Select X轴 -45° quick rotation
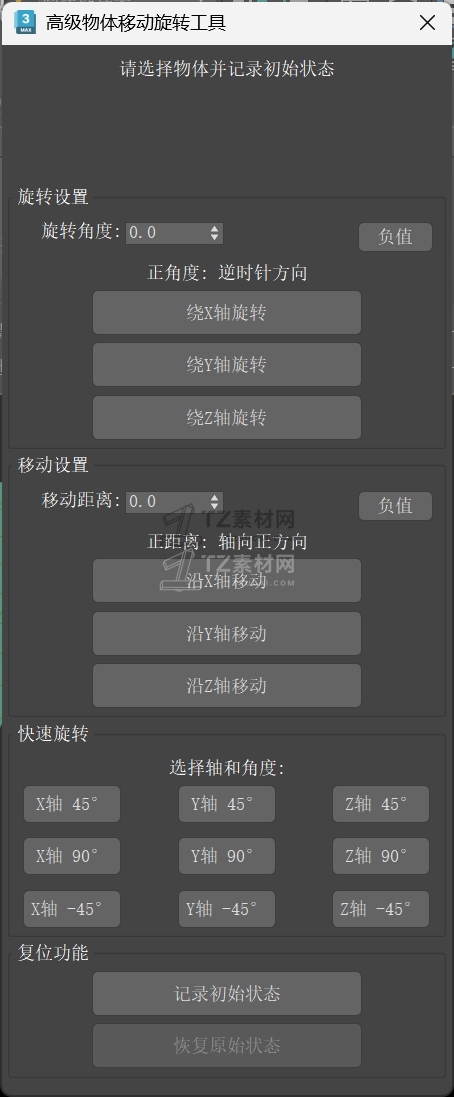The width and height of the screenshot is (454, 1097). point(72,909)
